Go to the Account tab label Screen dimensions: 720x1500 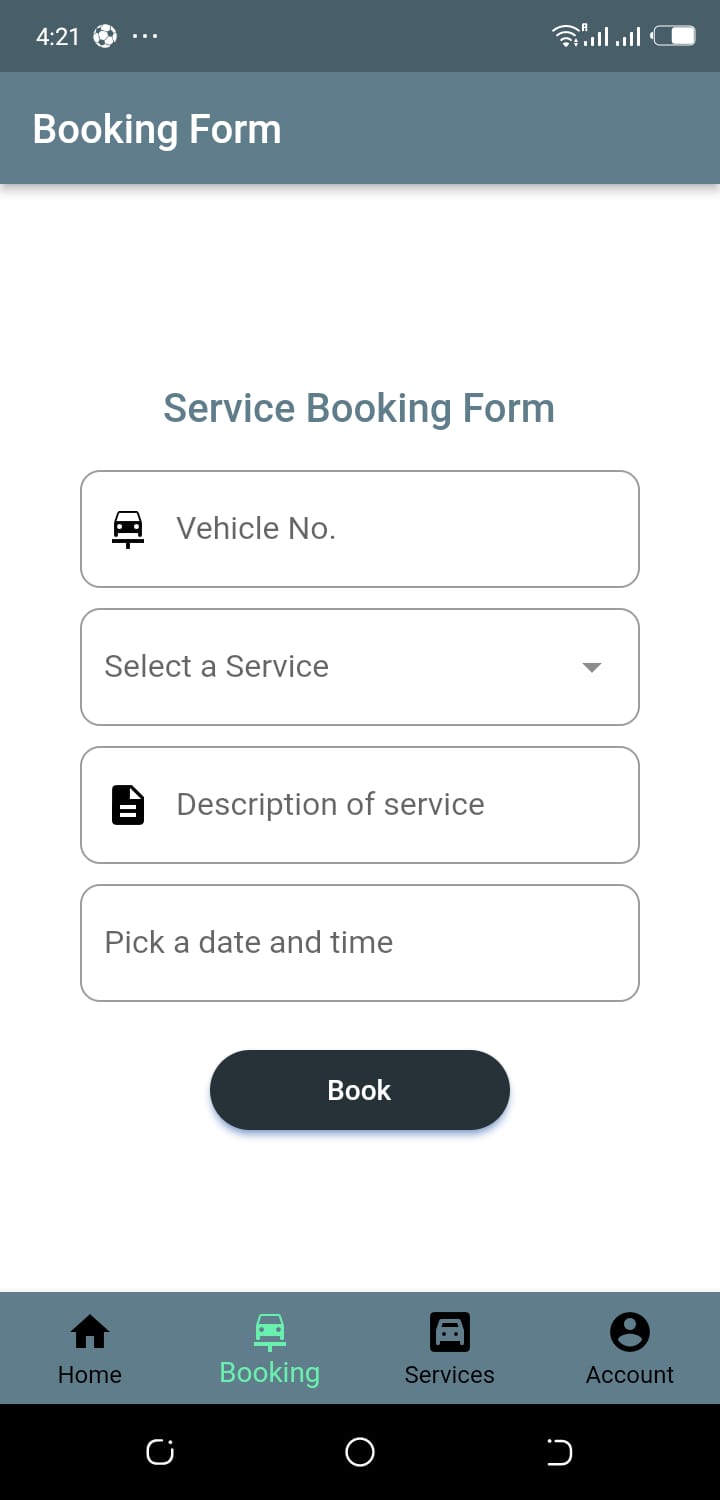pyautogui.click(x=630, y=1375)
